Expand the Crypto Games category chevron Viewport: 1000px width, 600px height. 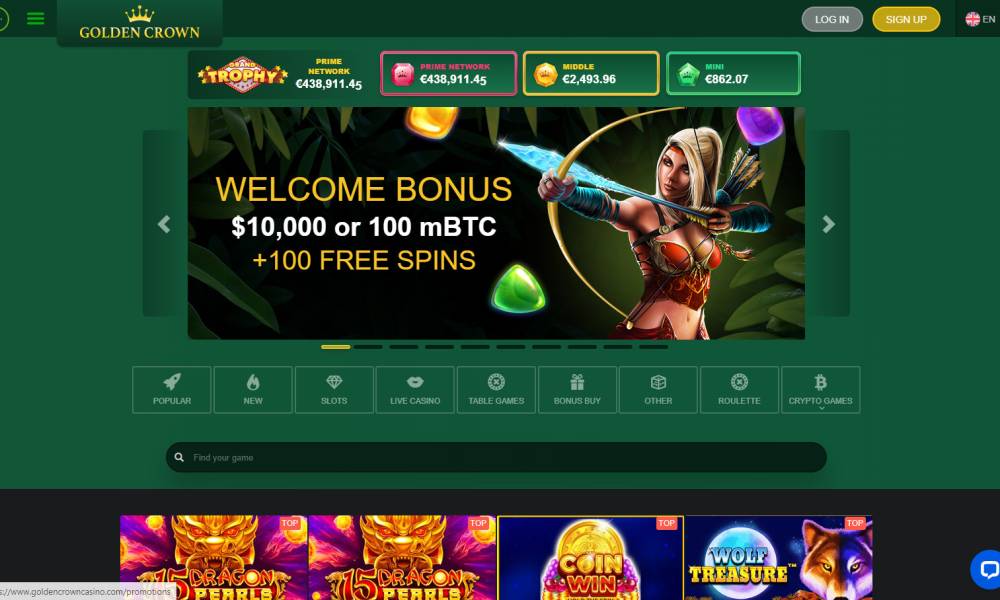821,407
